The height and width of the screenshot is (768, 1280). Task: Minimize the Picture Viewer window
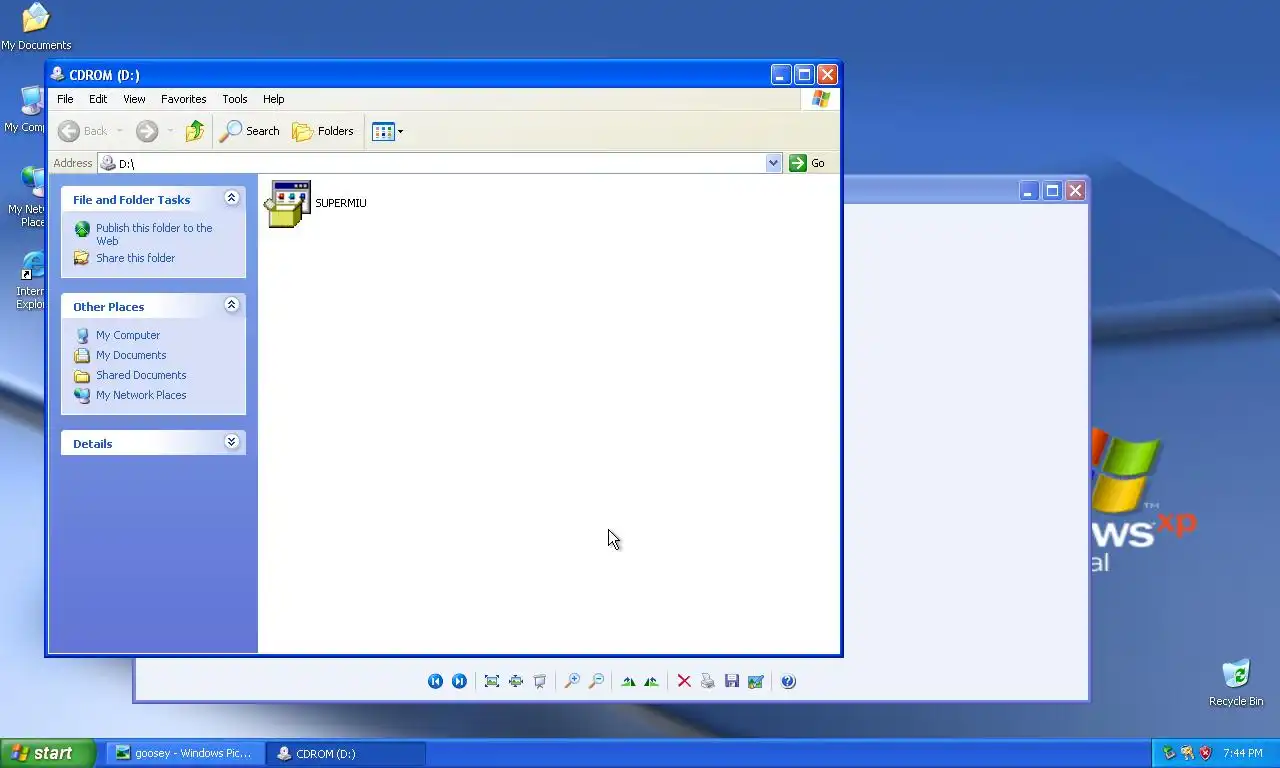point(1028,190)
